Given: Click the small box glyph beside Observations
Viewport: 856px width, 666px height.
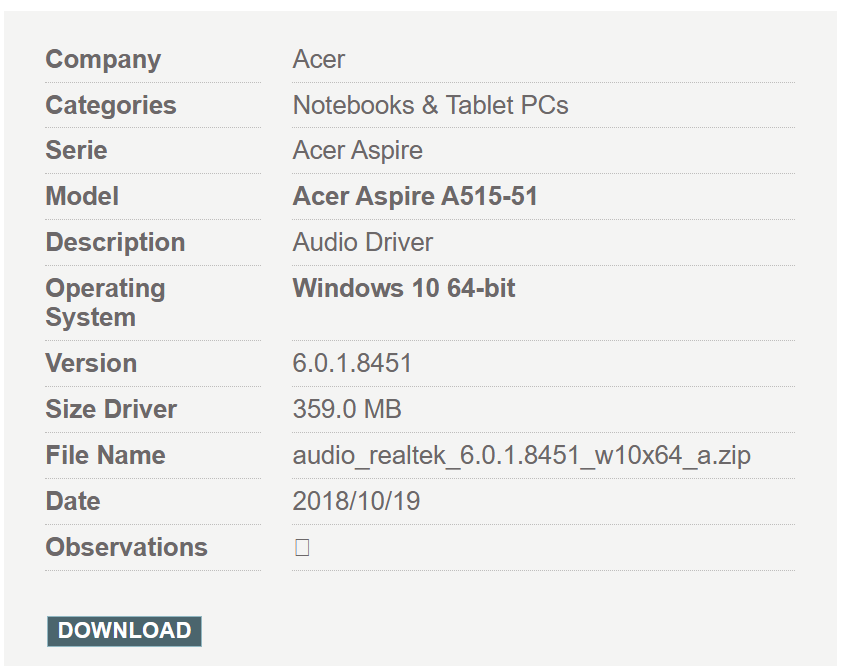Looking at the screenshot, I should point(302,548).
